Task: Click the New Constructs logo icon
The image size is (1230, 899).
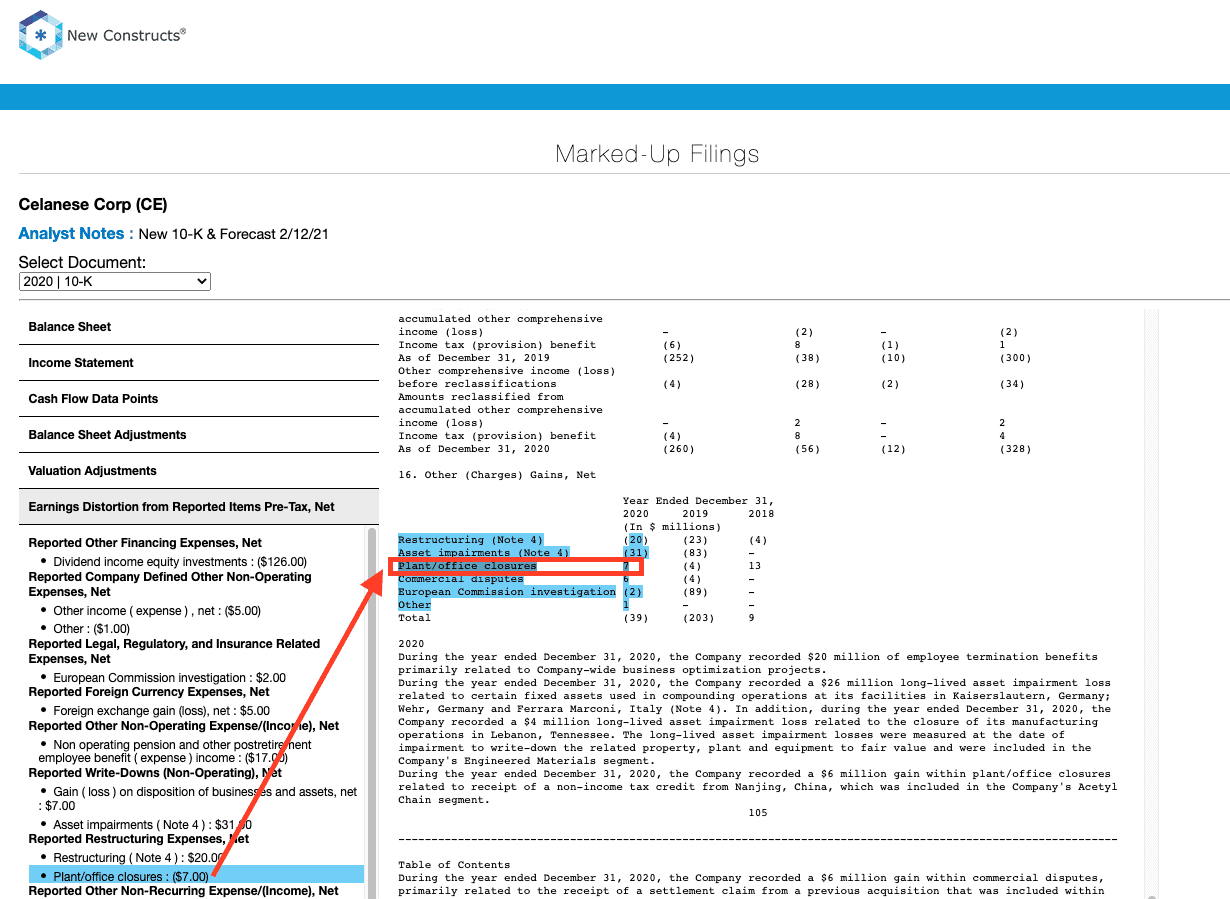Action: pos(40,35)
